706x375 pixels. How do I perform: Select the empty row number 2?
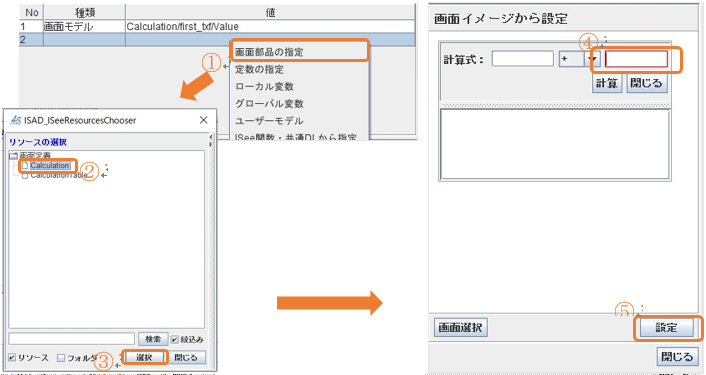tap(32, 40)
